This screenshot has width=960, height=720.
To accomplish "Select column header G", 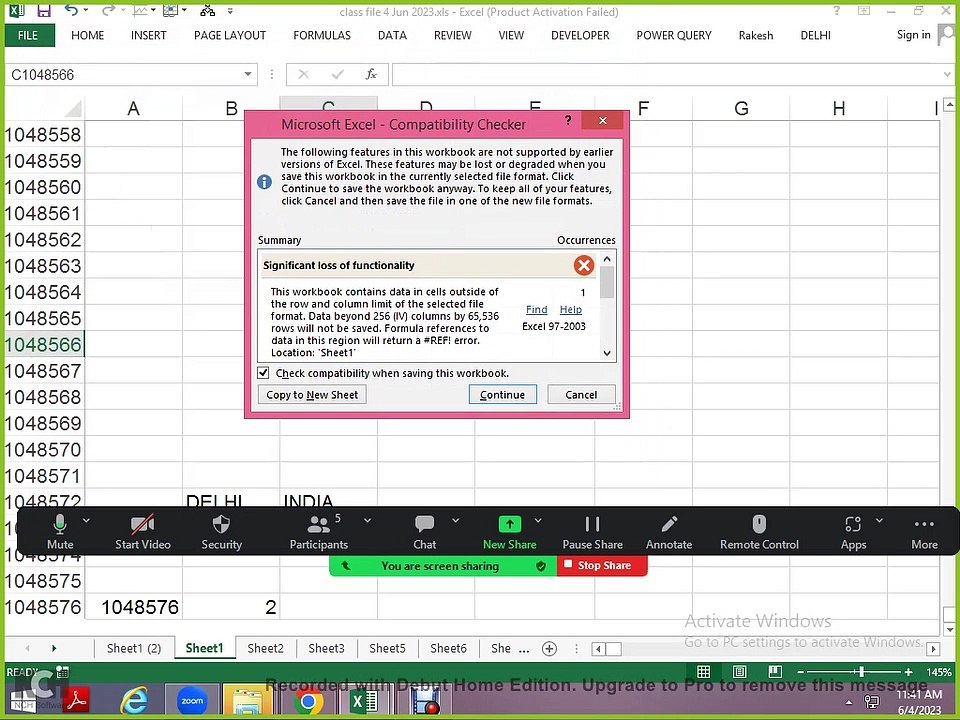I will coord(741,108).
